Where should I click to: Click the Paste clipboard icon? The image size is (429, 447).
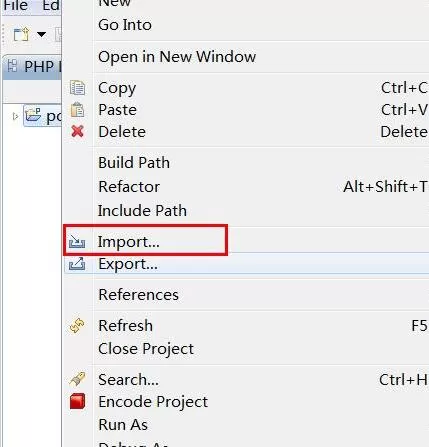click(77, 110)
